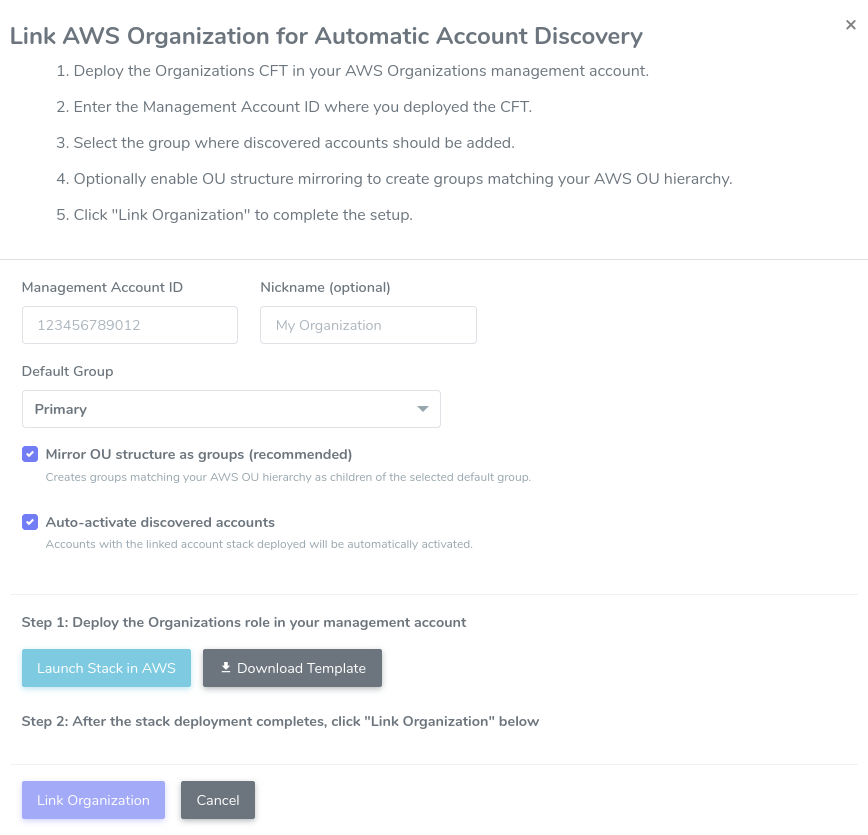
Task: Click the Mirror OU description helper text
Action: click(288, 477)
